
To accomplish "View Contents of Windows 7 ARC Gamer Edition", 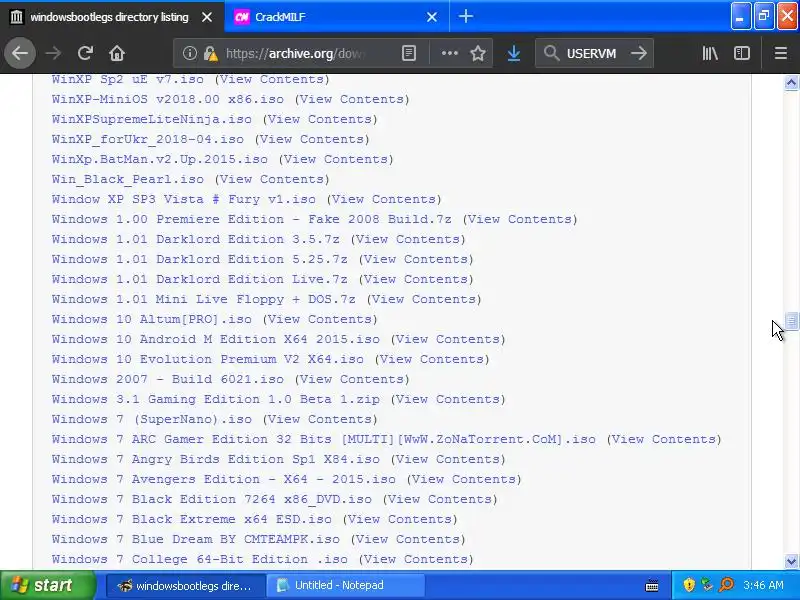I will point(664,439).
